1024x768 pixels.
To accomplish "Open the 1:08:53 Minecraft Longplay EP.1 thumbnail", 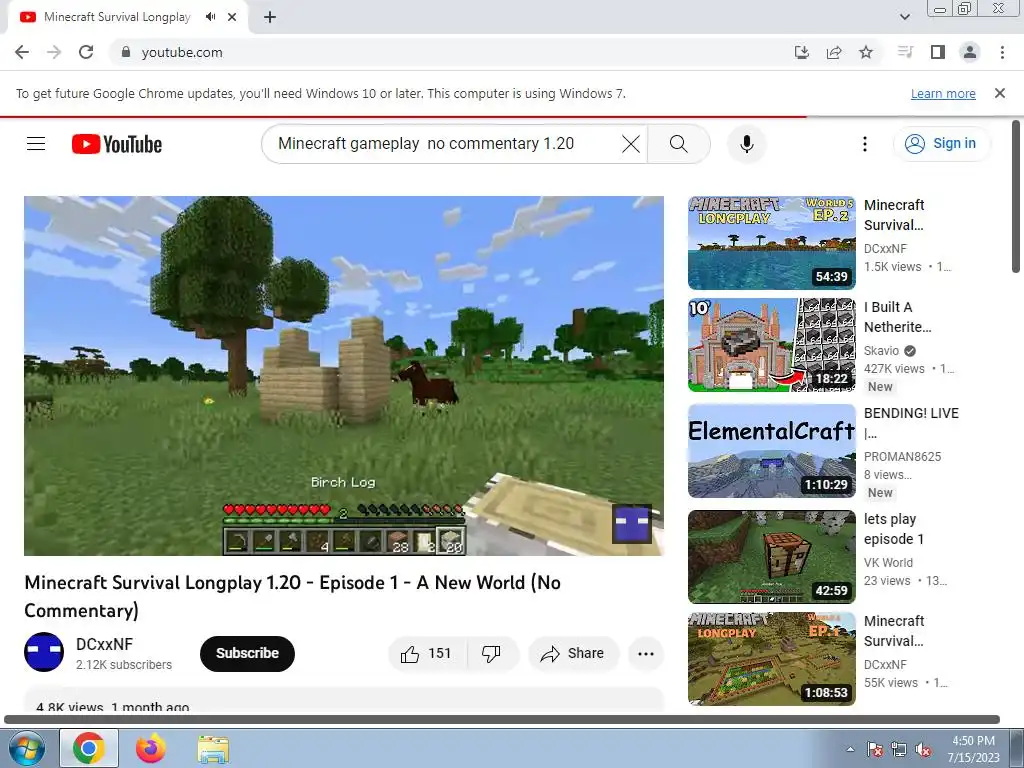I will (x=772, y=659).
